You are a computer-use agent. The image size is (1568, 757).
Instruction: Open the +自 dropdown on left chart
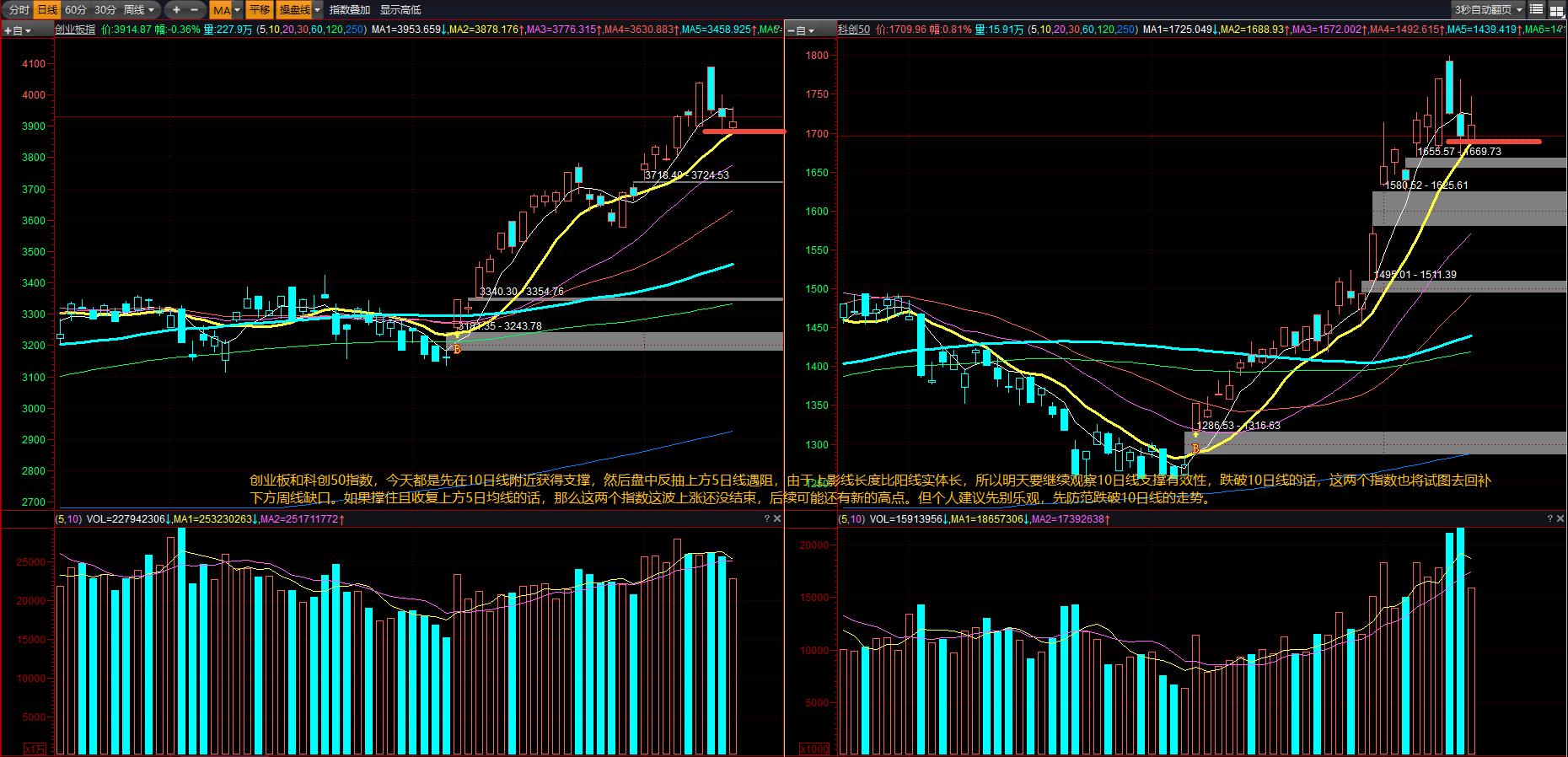pos(18,30)
